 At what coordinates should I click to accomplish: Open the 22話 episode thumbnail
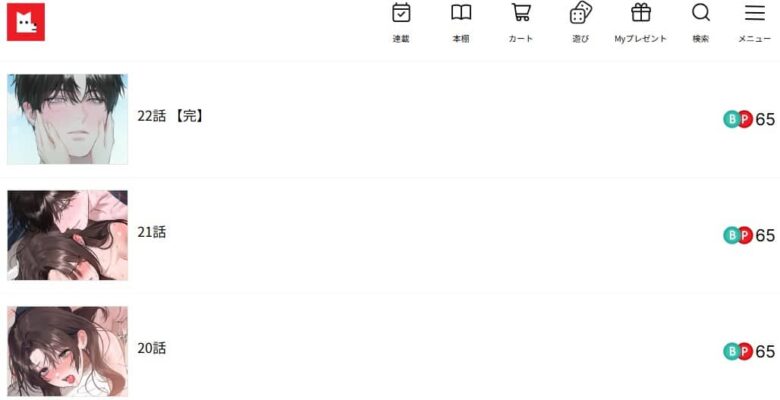pos(67,119)
